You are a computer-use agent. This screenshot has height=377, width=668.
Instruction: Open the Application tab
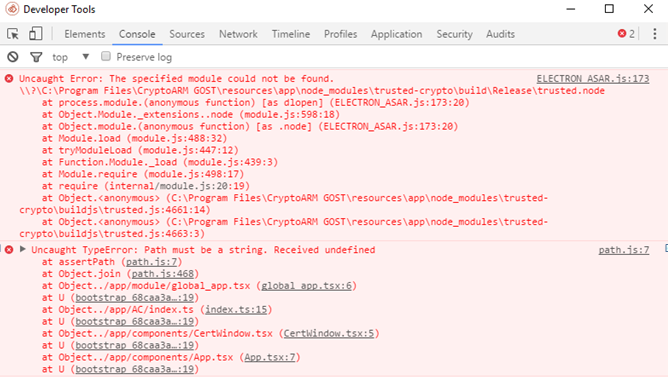[x=396, y=34]
